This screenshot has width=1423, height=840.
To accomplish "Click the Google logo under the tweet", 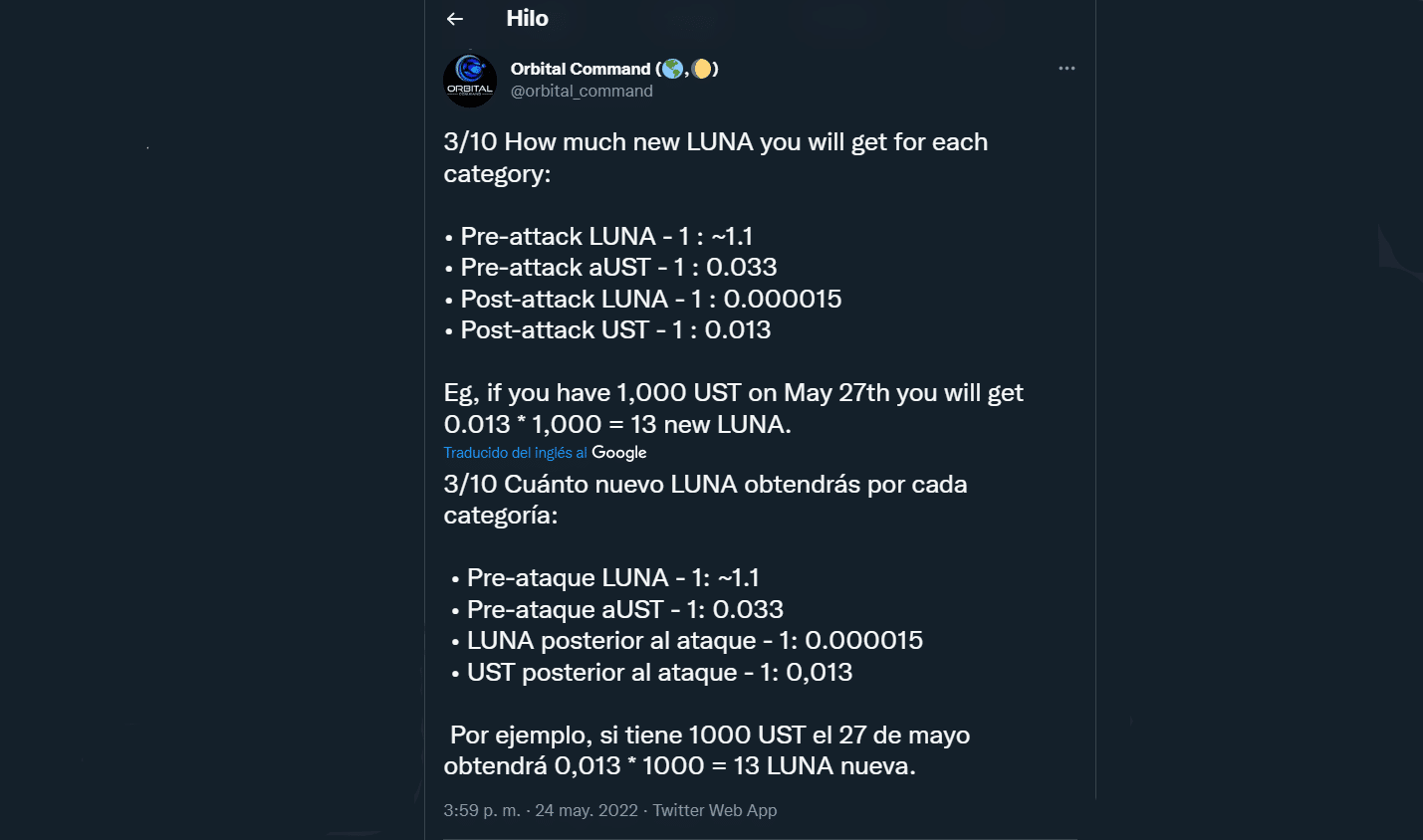I will pos(619,453).
